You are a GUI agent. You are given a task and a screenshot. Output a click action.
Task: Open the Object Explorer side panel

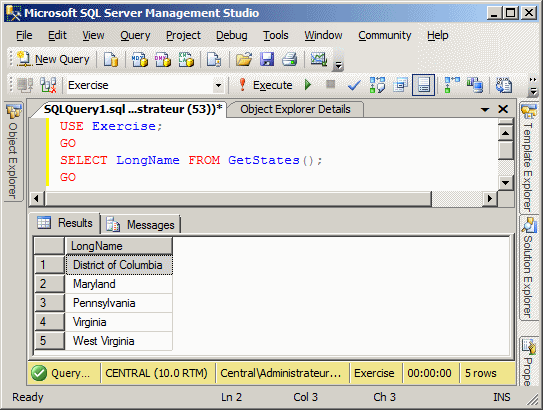click(13, 151)
